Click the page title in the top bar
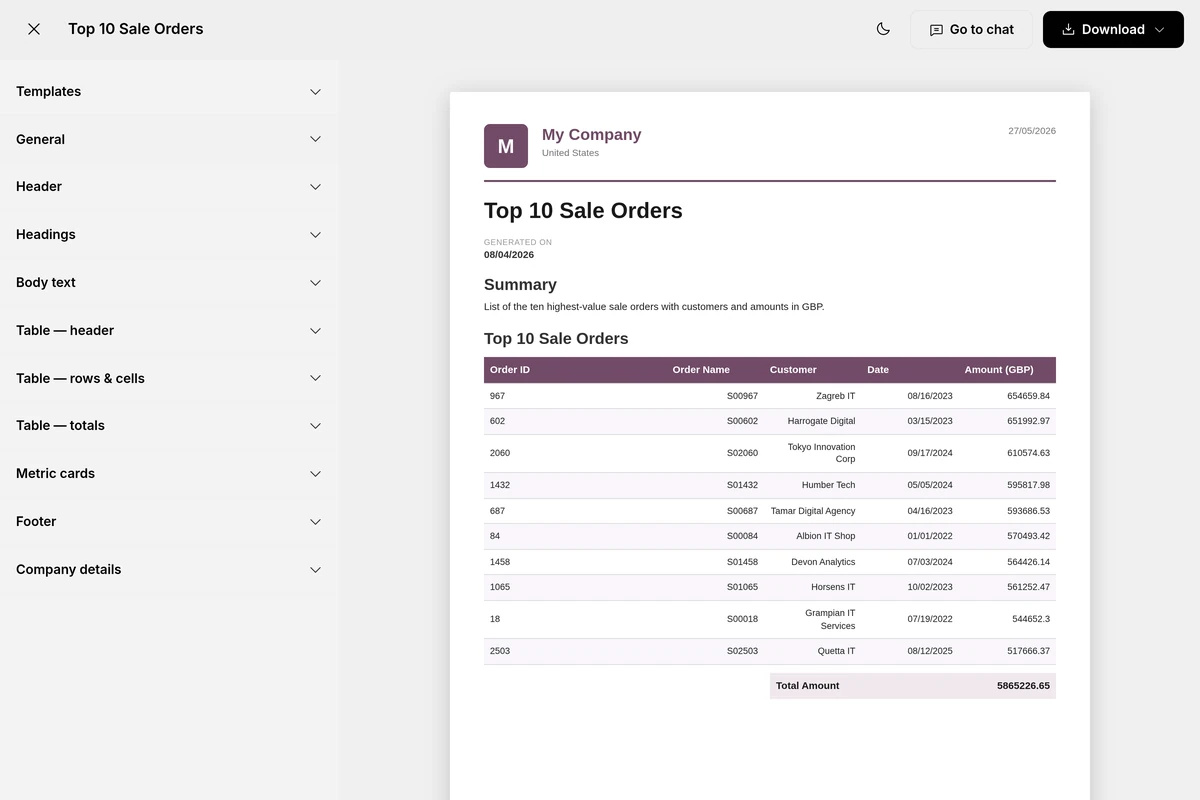 click(136, 29)
